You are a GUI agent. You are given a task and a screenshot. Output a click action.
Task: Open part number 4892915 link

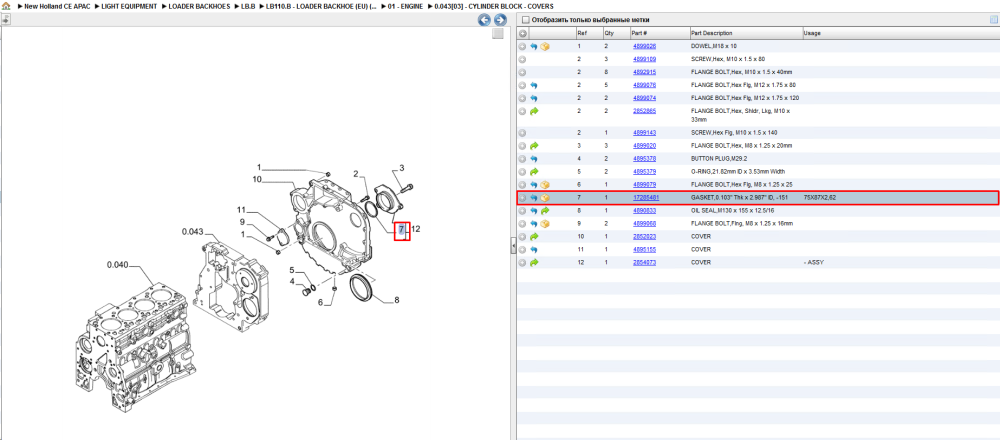pyautogui.click(x=644, y=72)
